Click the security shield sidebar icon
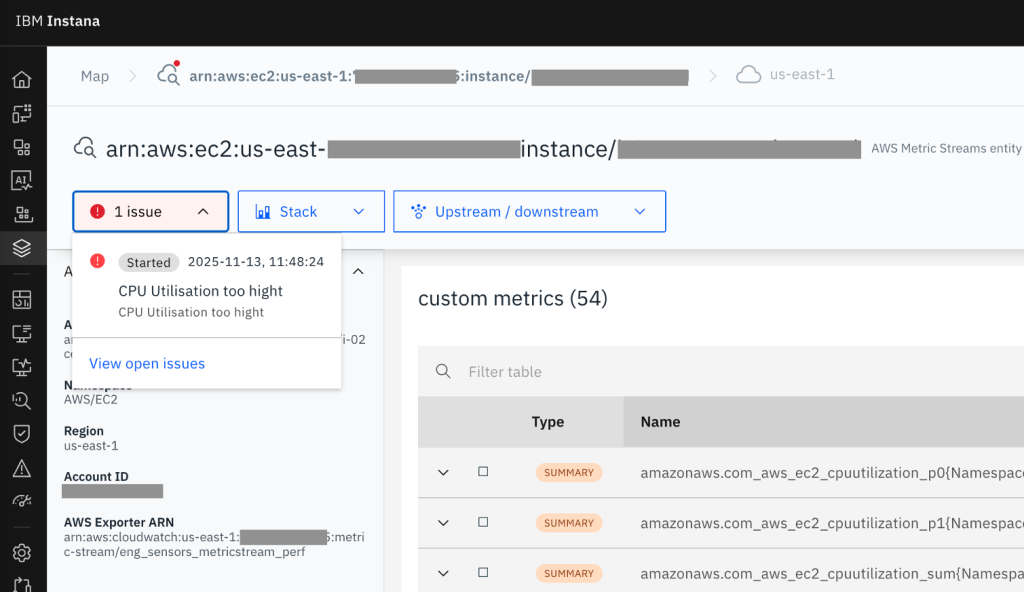Image resolution: width=1024 pixels, height=592 pixels. click(22, 432)
